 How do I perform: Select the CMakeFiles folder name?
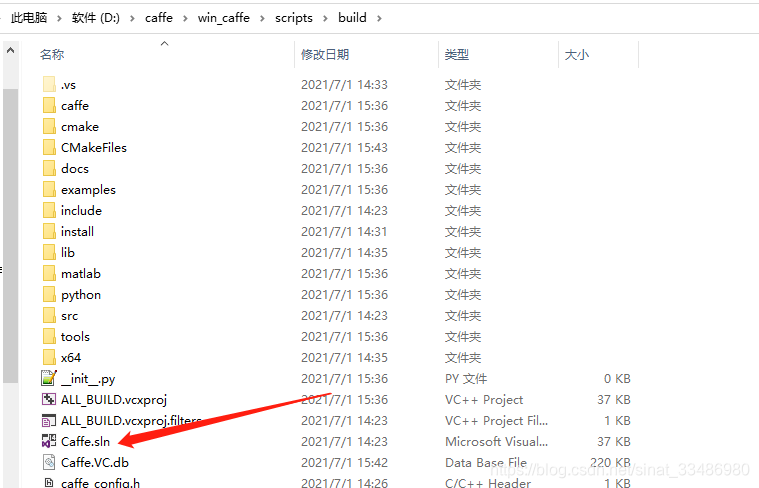click(94, 147)
